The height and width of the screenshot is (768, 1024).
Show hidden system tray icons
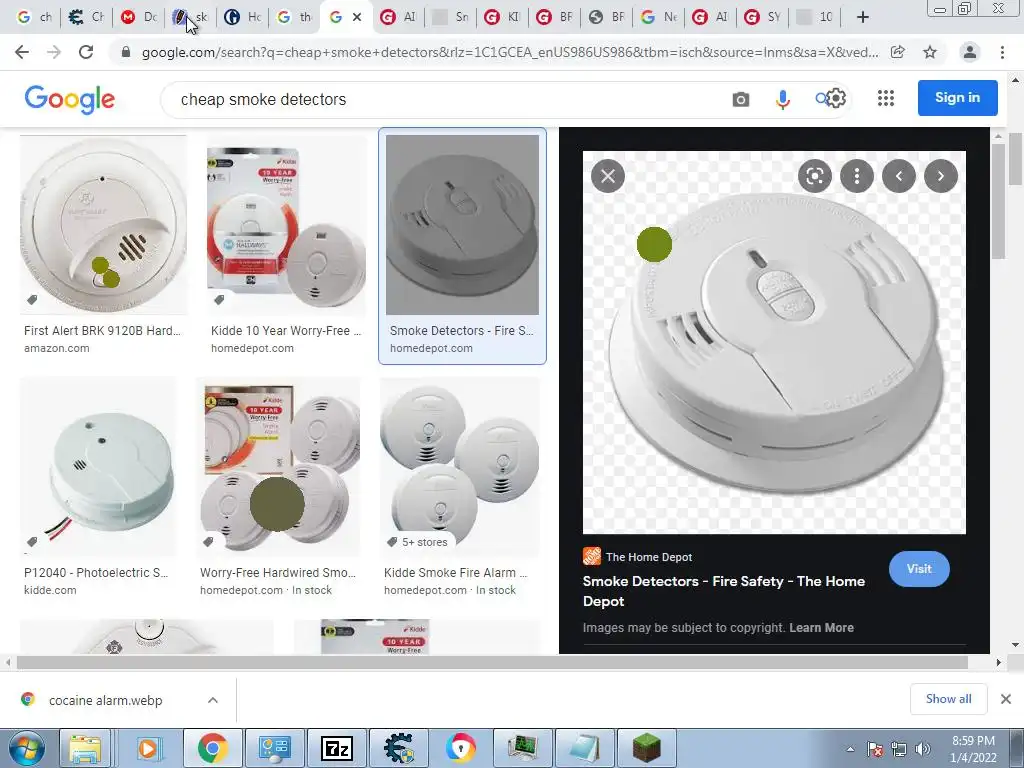pyautogui.click(x=850, y=749)
